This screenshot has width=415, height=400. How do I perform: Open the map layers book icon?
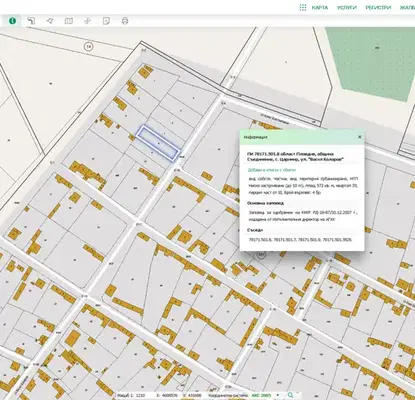[x=69, y=21]
